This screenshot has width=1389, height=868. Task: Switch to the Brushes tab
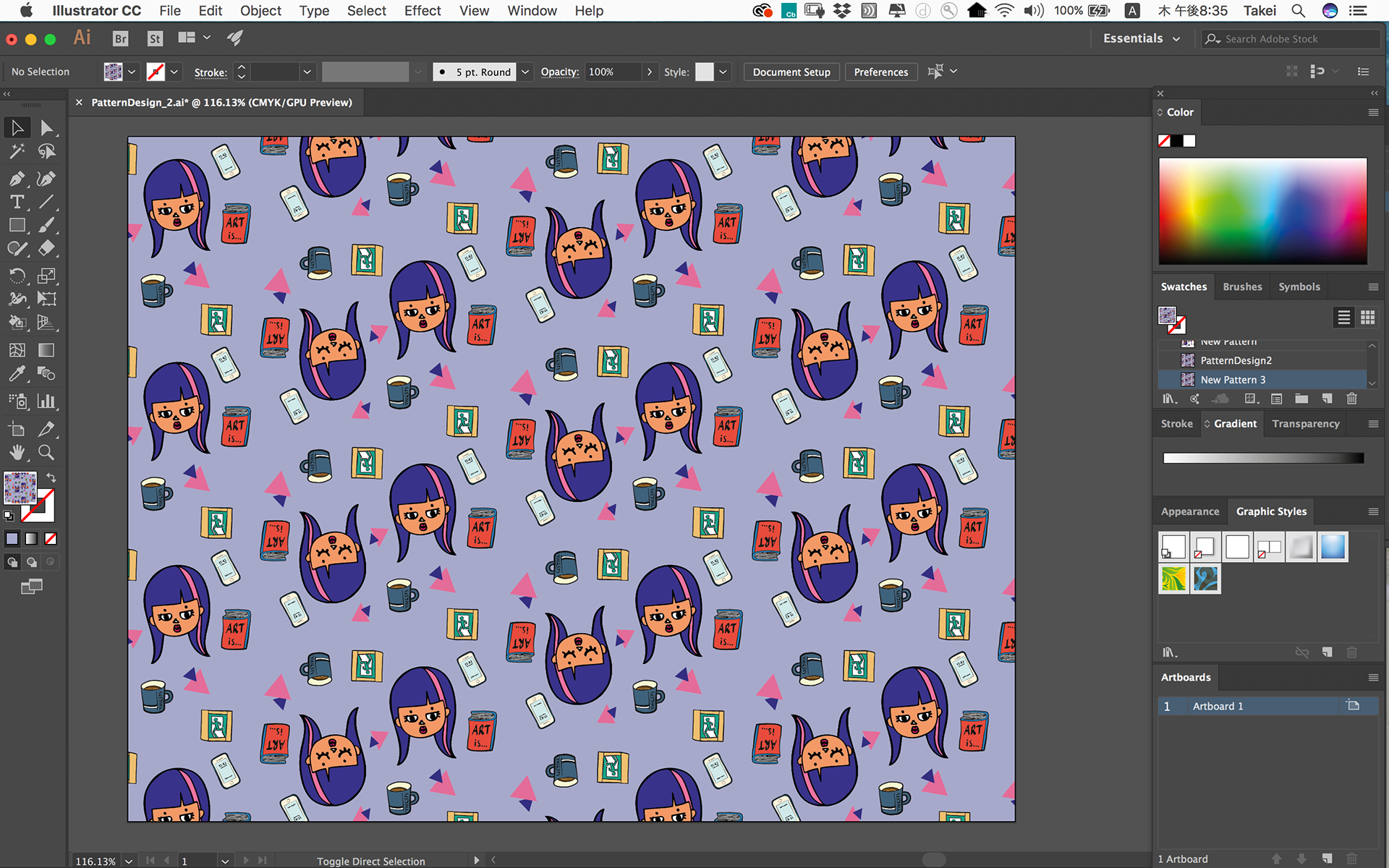point(1242,286)
